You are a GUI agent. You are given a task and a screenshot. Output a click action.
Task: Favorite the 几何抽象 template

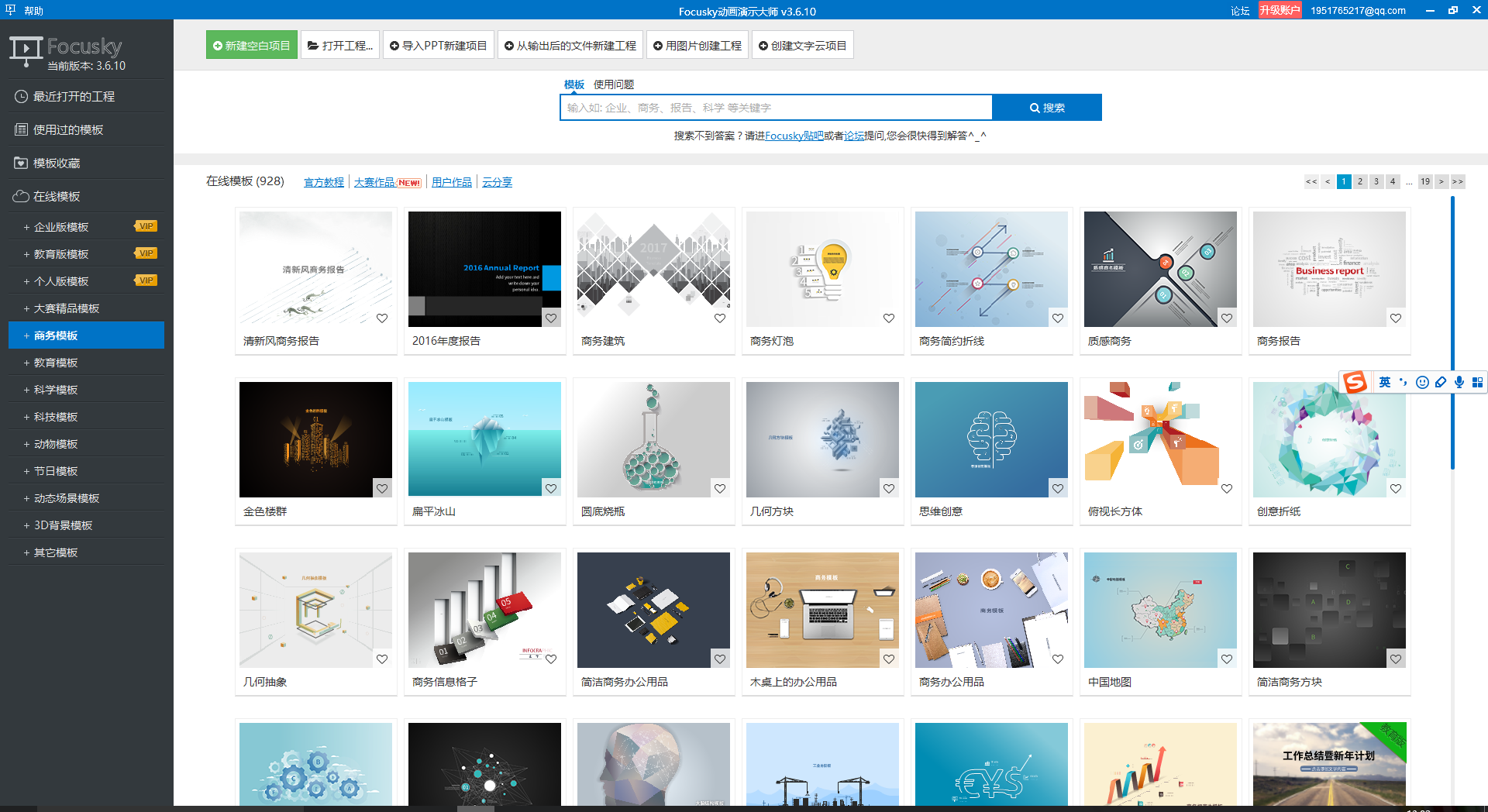(382, 659)
